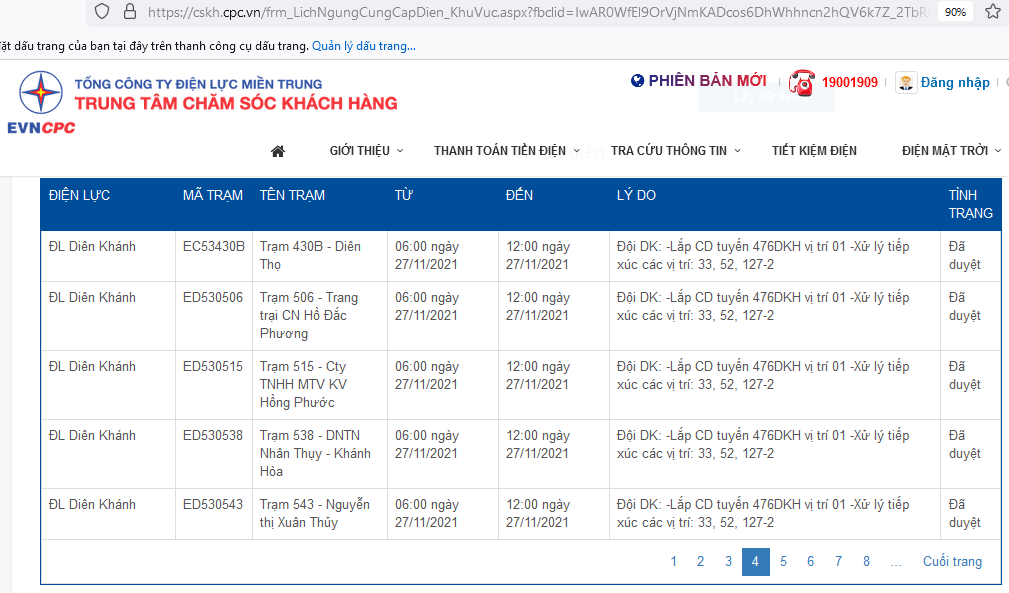Click the bookmark star in address bar

pos(991,12)
